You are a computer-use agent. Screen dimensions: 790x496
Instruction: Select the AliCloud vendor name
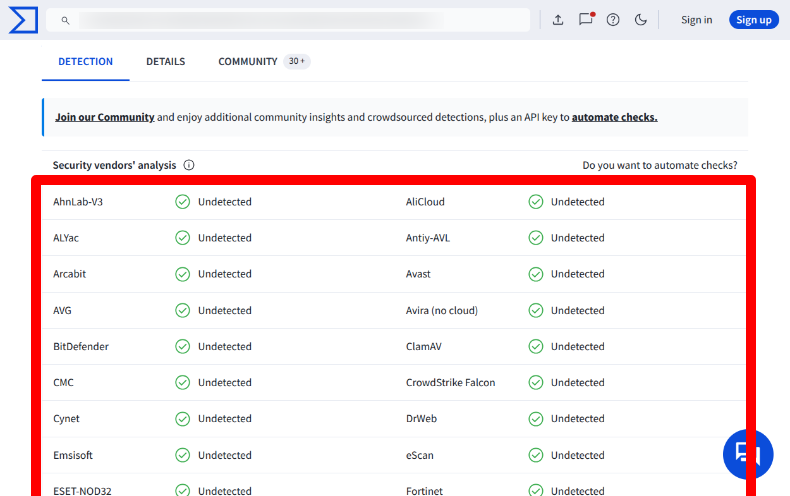(425, 202)
